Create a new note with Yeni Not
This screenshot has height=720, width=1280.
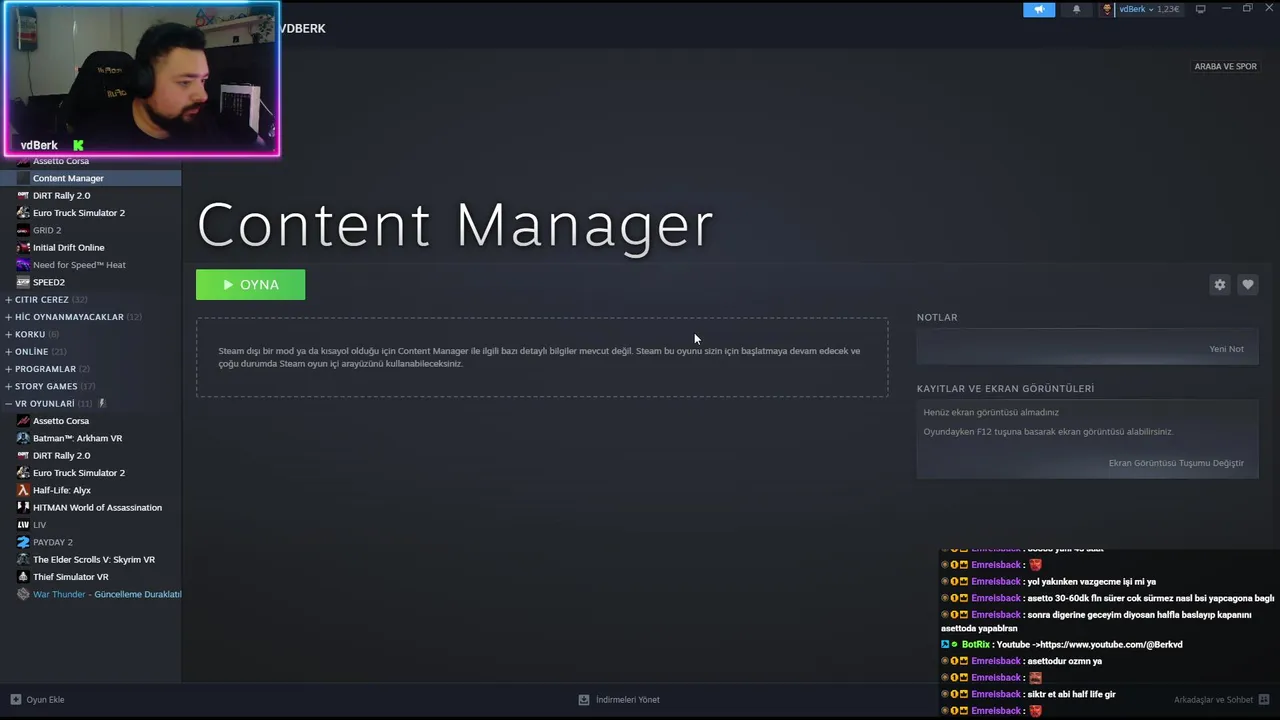(1226, 349)
